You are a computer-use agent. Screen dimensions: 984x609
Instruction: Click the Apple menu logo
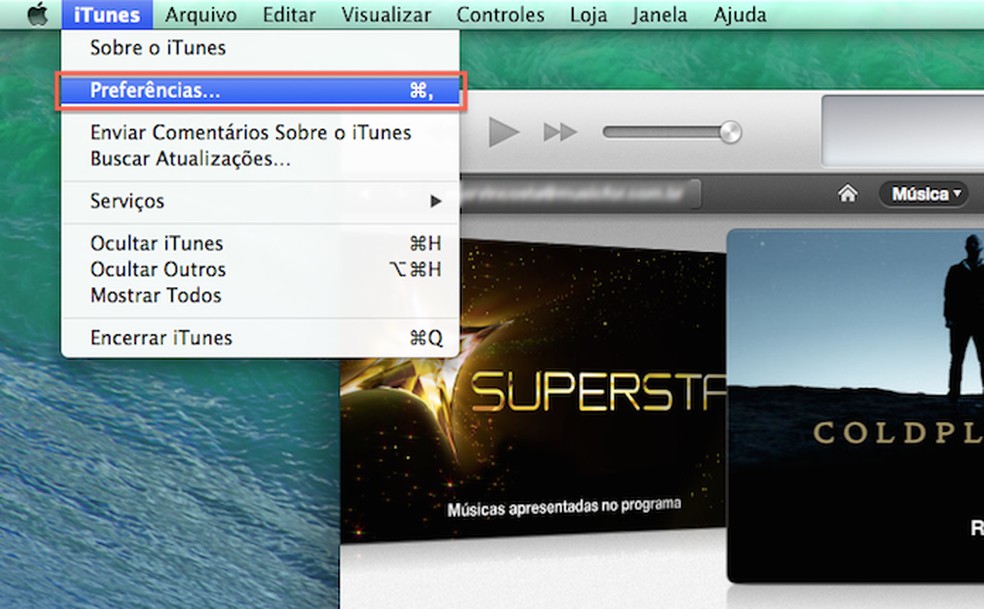[40, 14]
